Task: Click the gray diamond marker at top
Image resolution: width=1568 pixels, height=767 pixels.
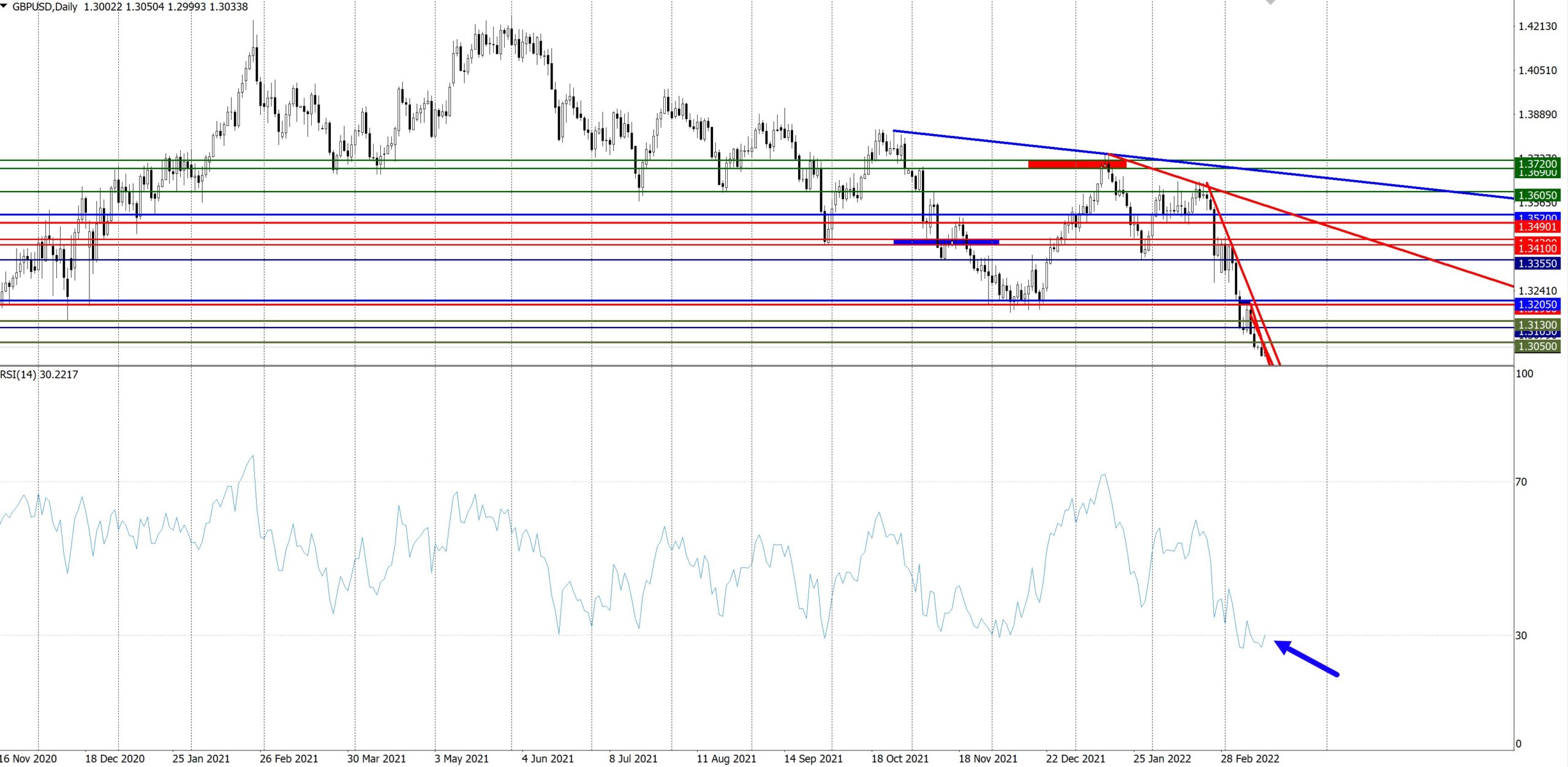Action: pos(1270,2)
